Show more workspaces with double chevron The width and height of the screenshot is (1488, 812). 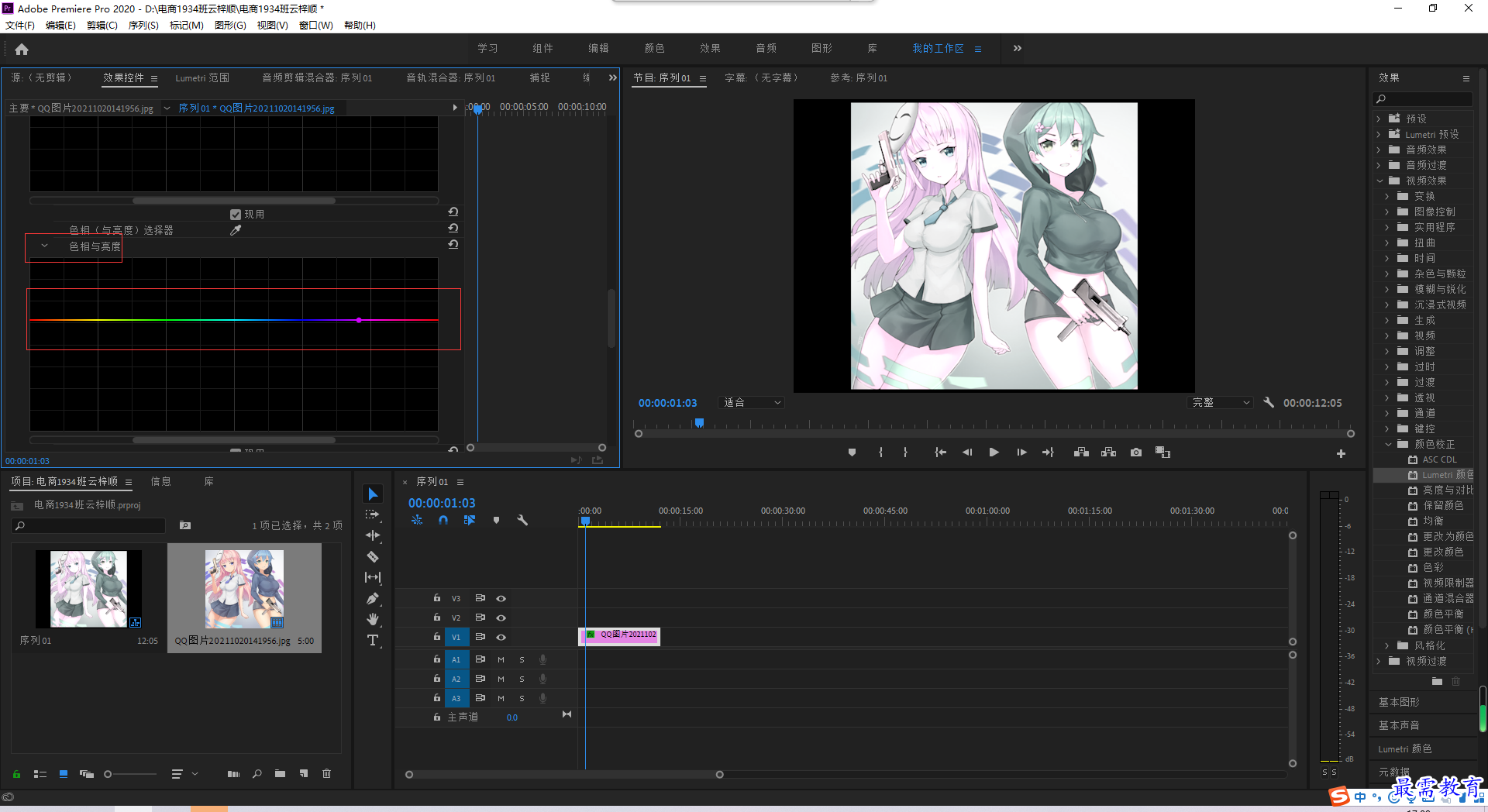pos(1018,48)
